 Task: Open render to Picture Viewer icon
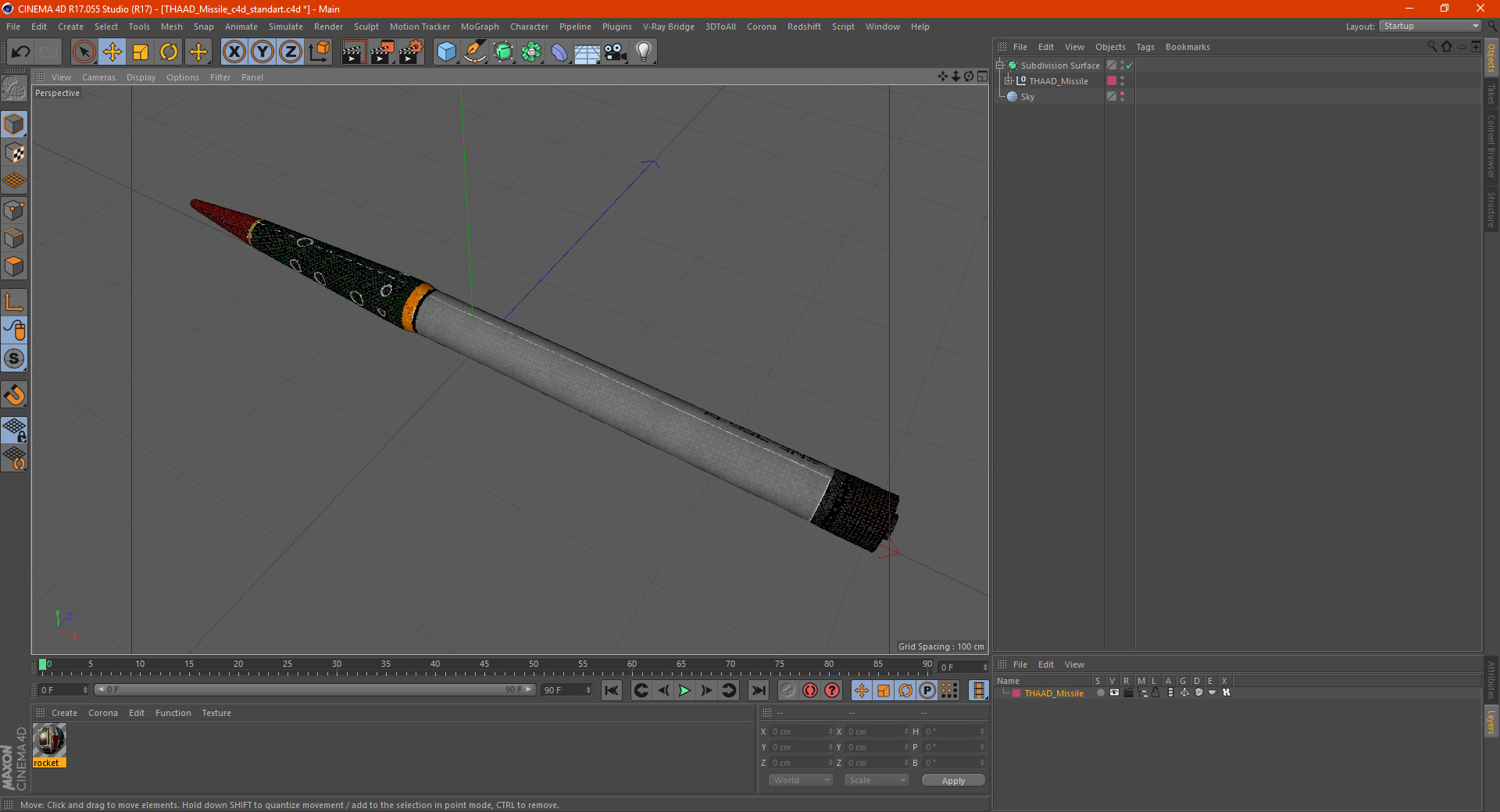(382, 52)
